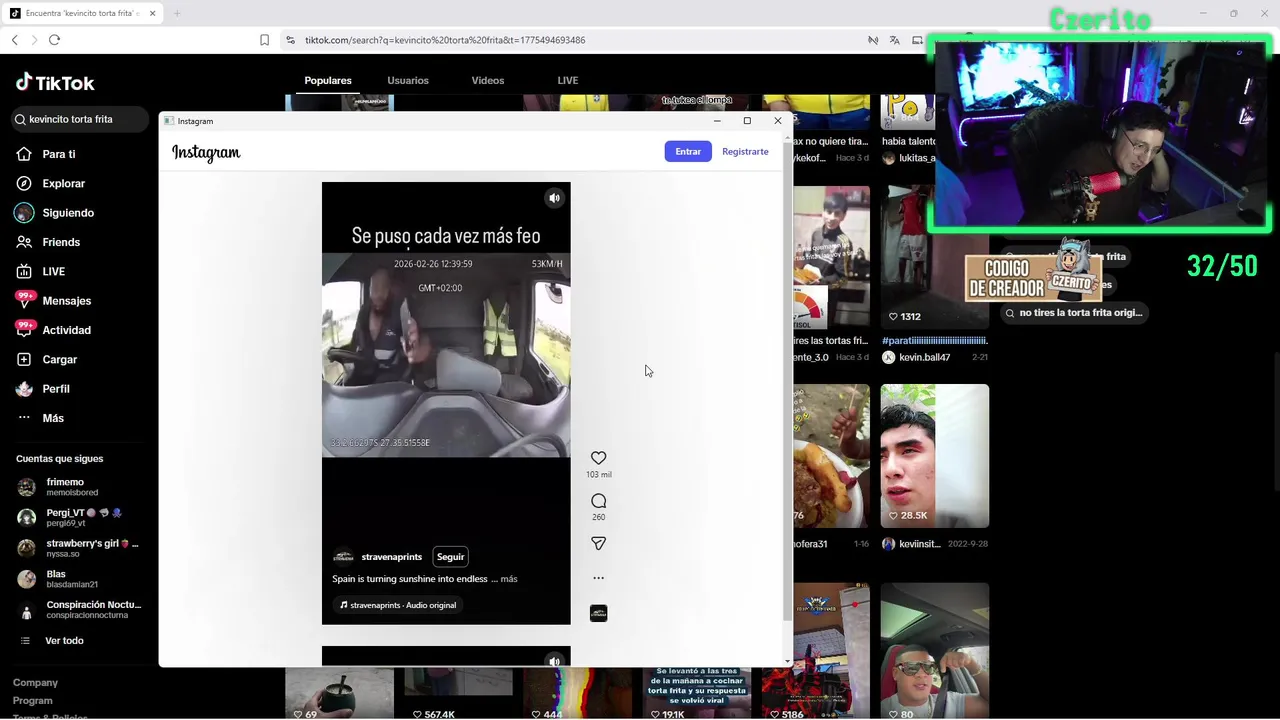Viewport: 1280px width, 720px height.
Task: Click 'no tires la torta frita origi...' suggestion
Action: (x=1073, y=313)
